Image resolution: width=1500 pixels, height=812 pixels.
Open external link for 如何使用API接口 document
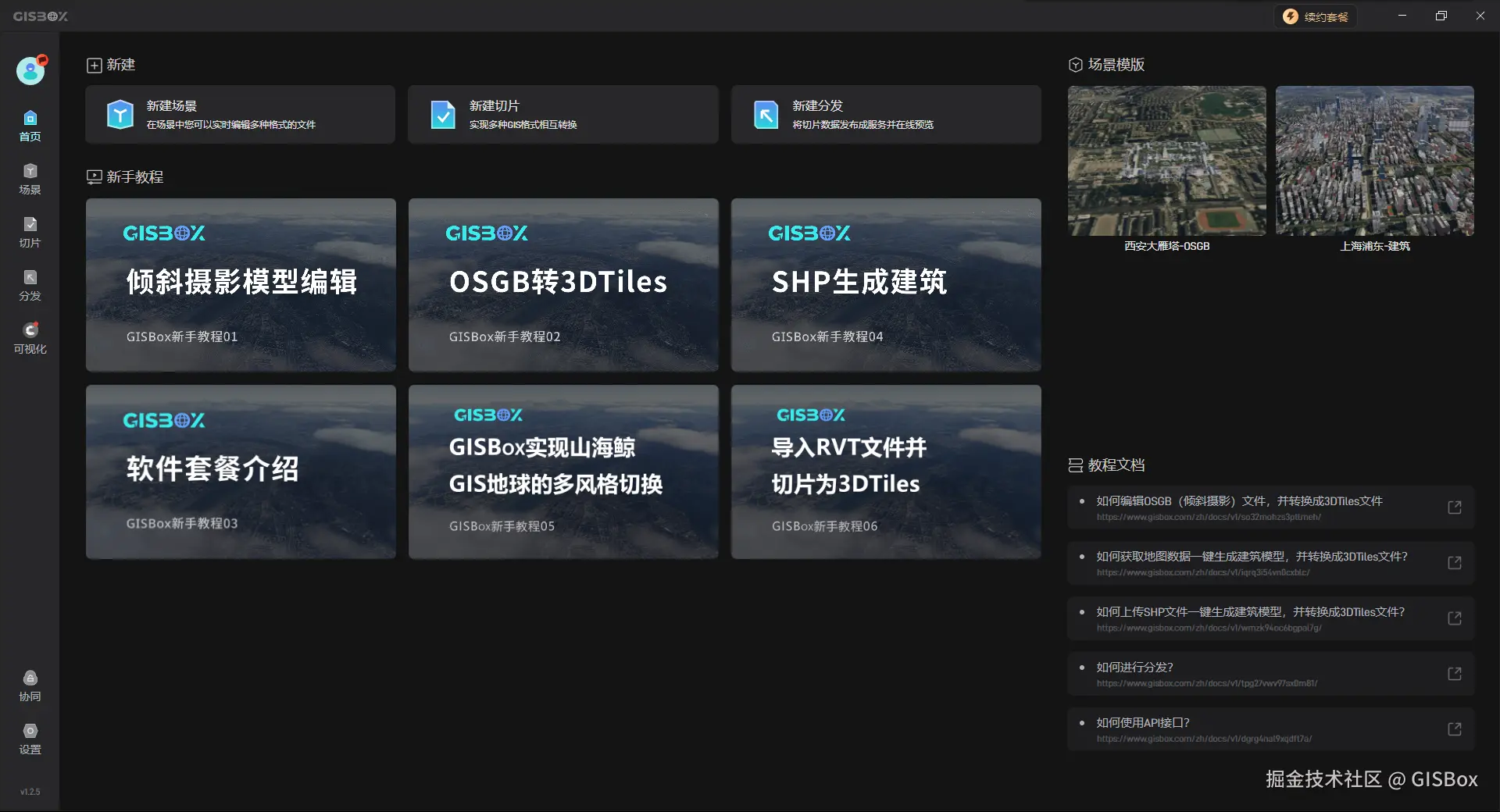pos(1454,729)
